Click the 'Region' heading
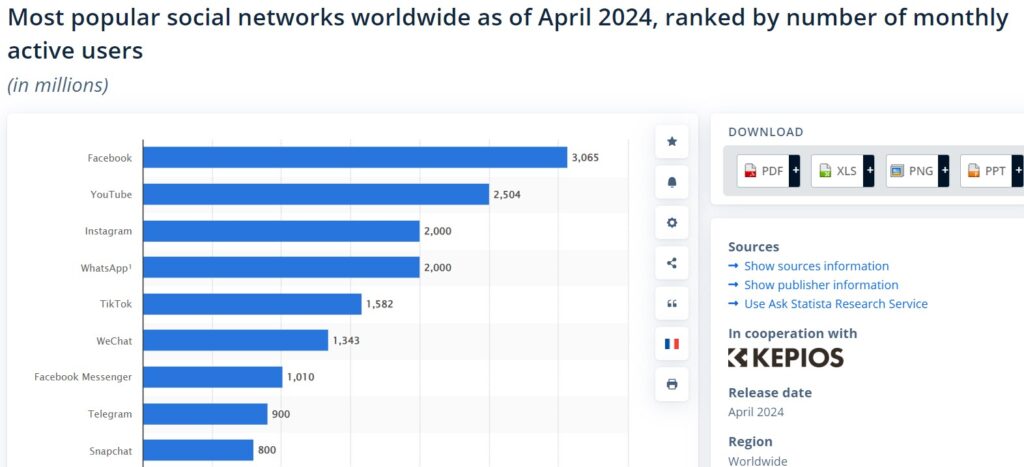Image resolution: width=1024 pixels, height=467 pixels. pyautogui.click(x=750, y=442)
